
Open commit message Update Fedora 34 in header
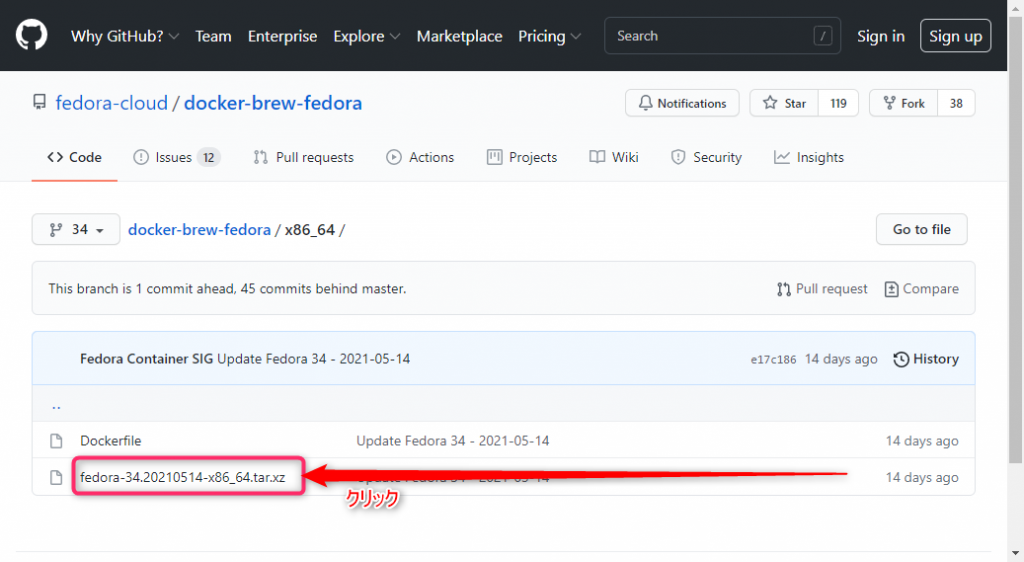(x=313, y=358)
